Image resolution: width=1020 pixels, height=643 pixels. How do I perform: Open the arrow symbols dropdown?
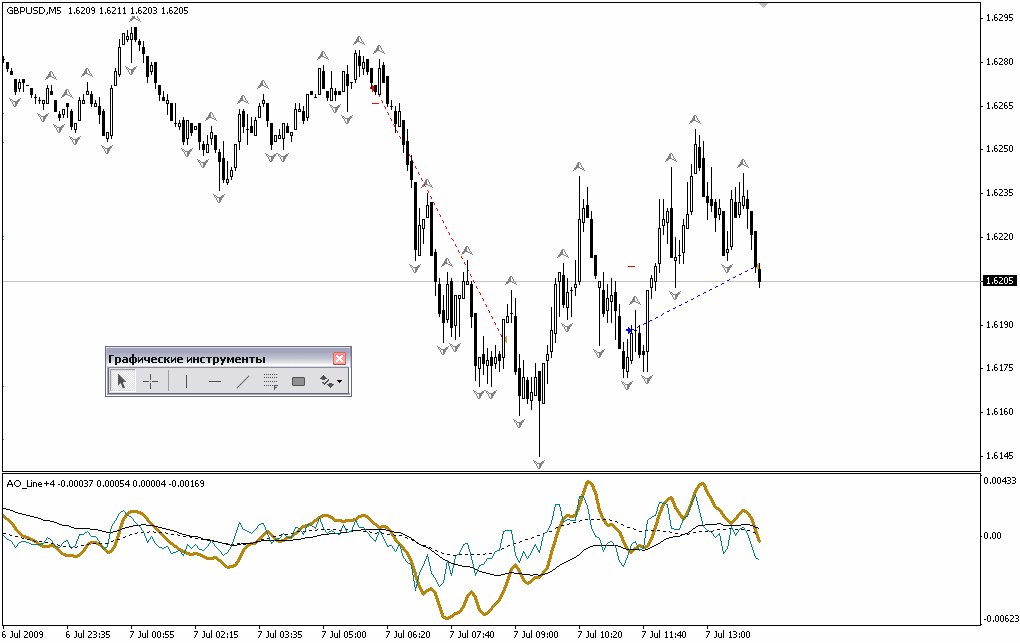point(330,381)
